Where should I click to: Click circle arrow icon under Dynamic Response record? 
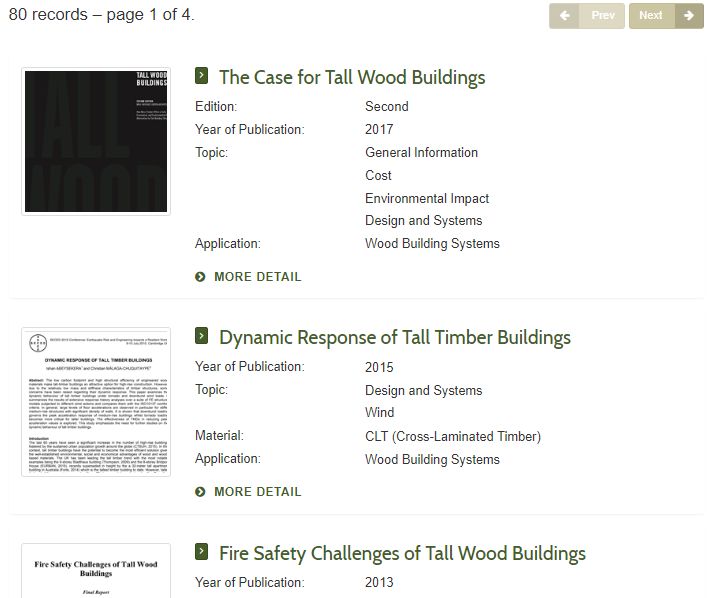[200, 492]
